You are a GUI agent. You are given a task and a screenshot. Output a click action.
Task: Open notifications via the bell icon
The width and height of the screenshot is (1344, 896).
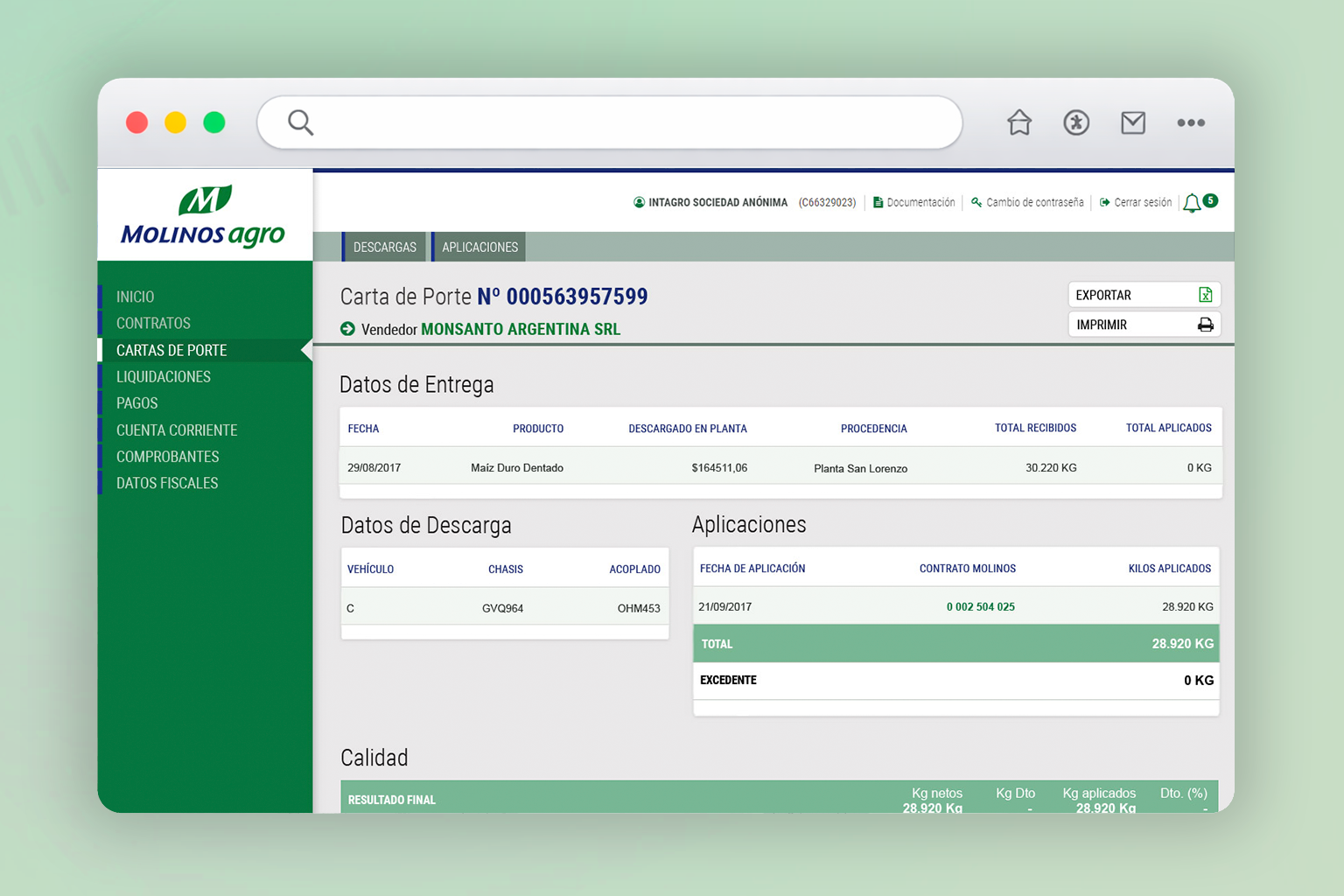coord(1193,202)
